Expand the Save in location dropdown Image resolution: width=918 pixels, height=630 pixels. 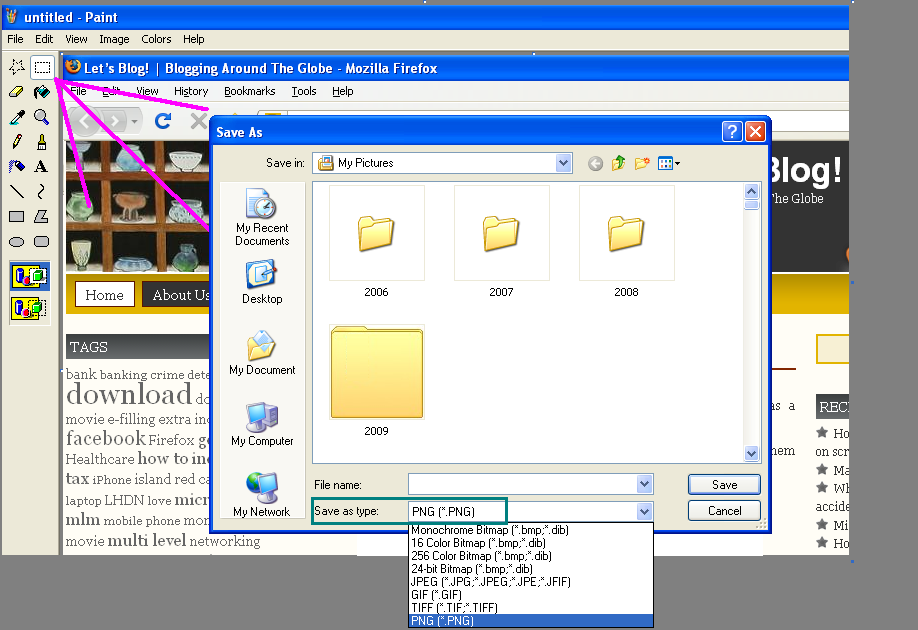[x=563, y=163]
